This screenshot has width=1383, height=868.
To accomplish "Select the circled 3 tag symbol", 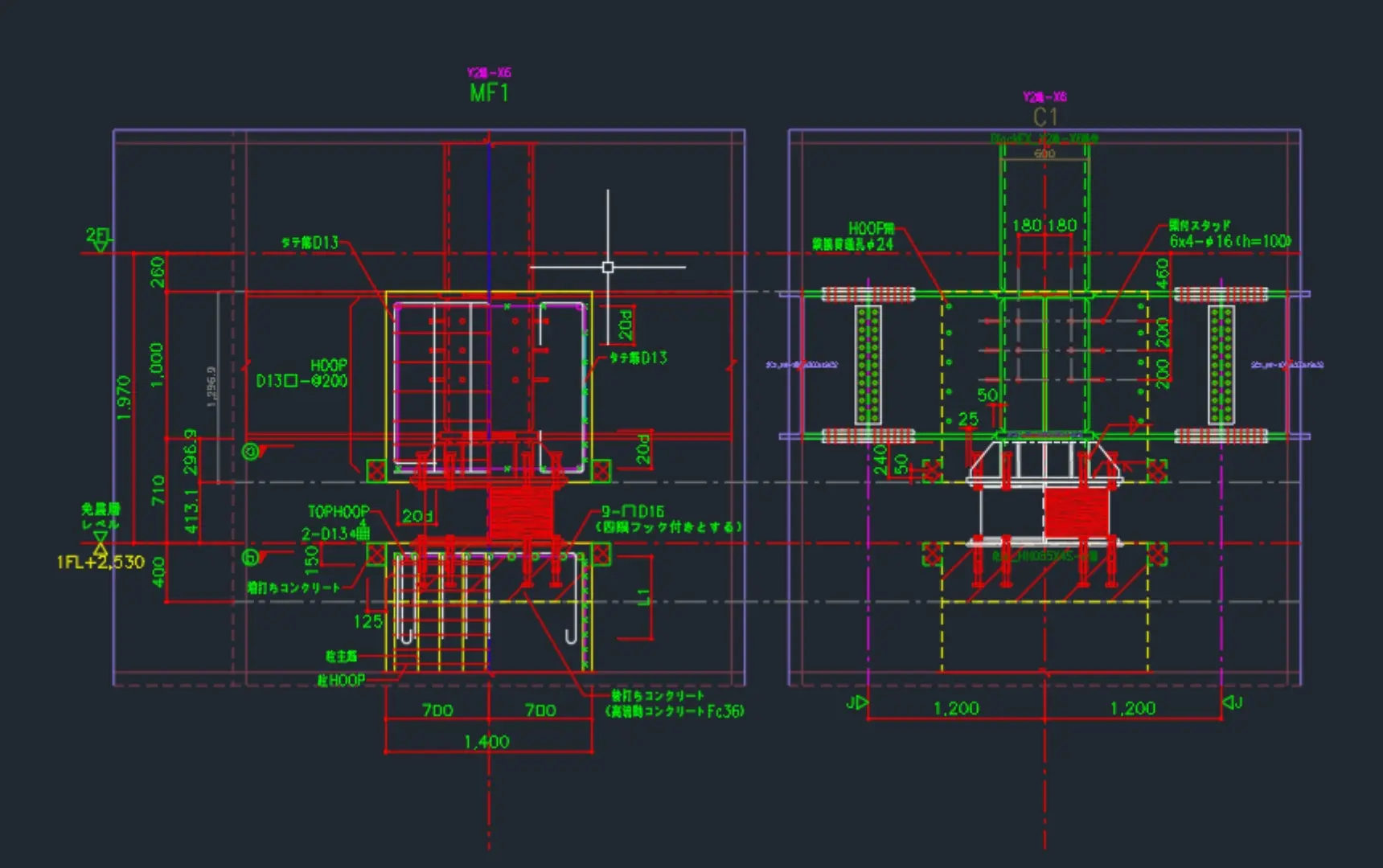I will click(x=251, y=452).
